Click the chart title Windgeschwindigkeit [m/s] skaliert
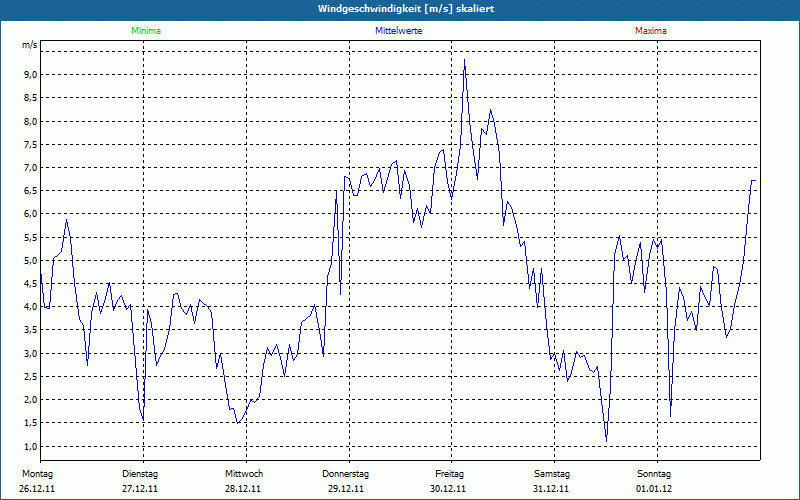Screen dimensions: 800x500 point(406,9)
